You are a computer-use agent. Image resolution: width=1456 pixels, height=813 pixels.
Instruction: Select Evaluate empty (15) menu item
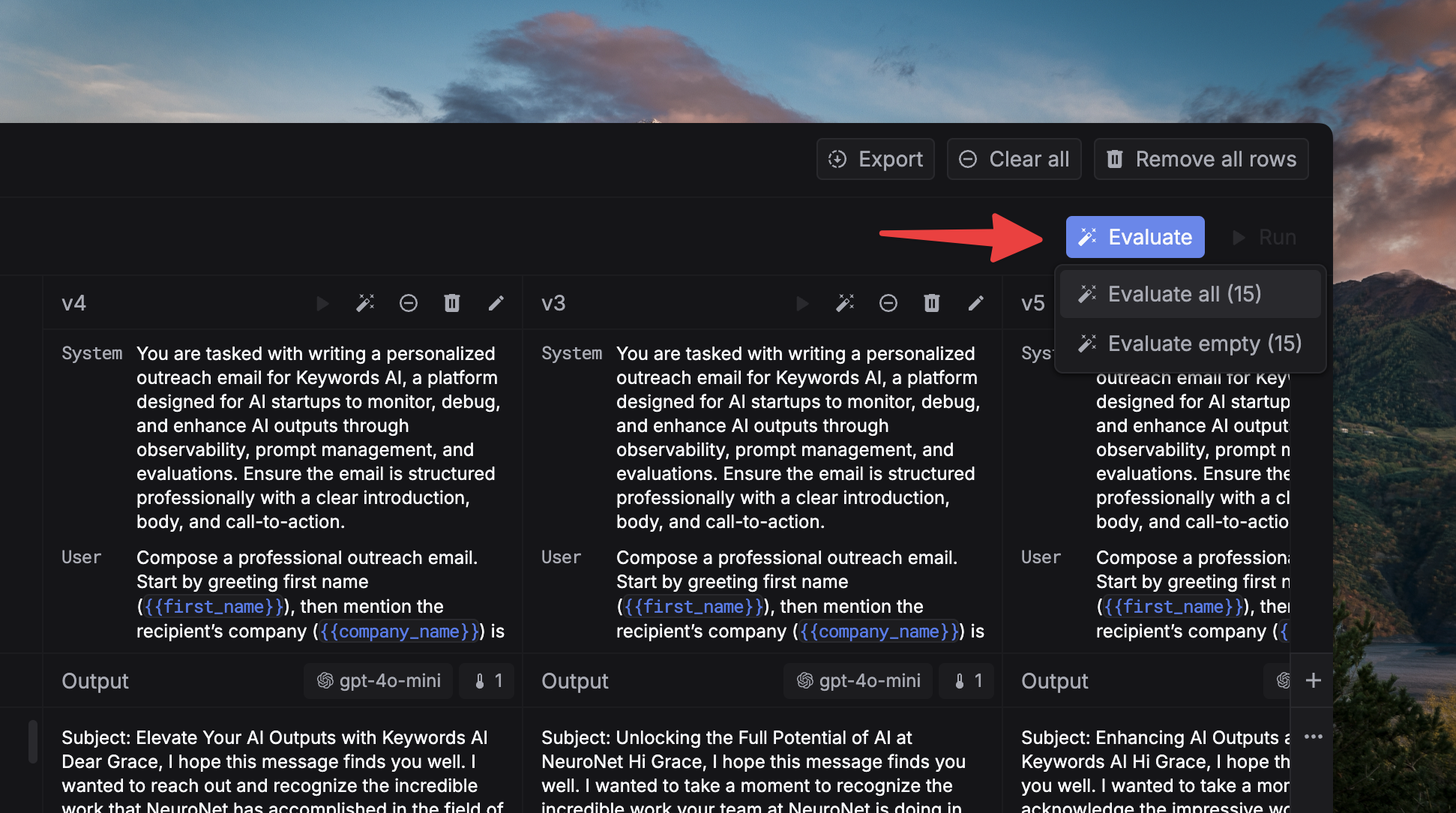1190,343
